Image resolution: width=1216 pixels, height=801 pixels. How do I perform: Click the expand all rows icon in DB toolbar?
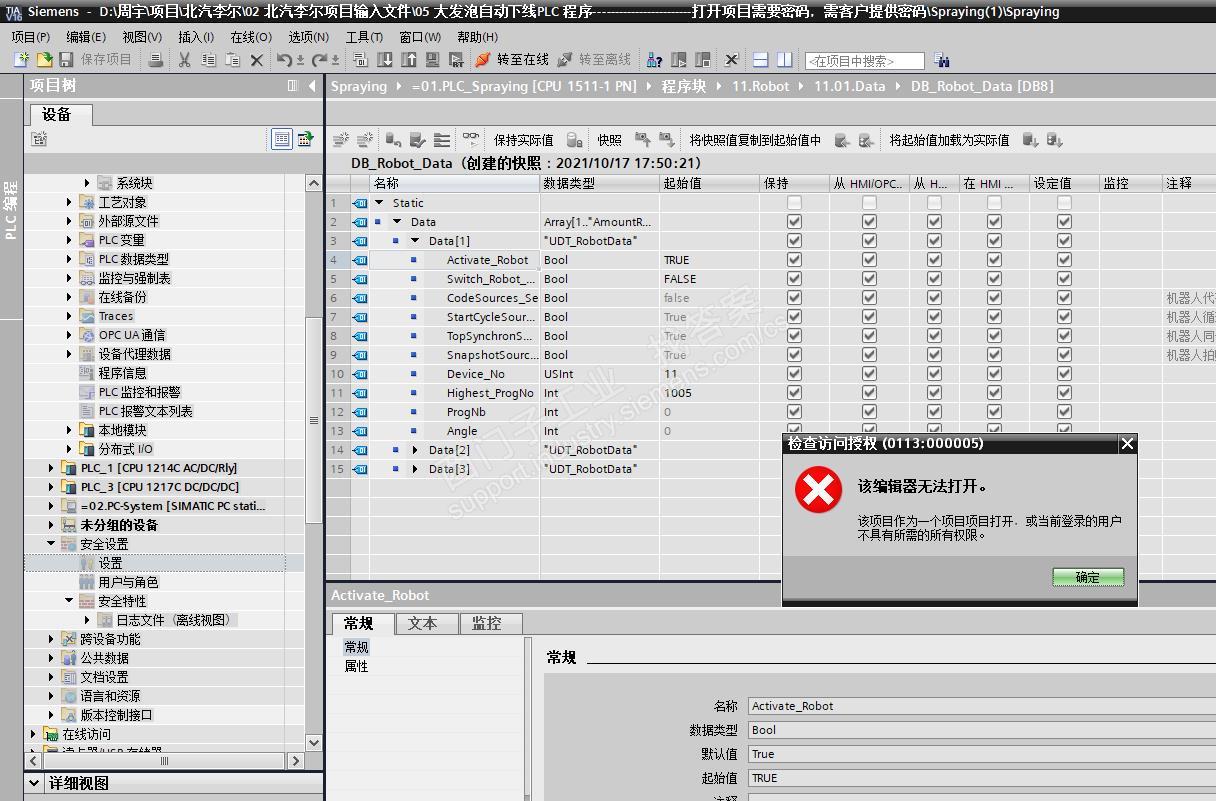point(441,140)
